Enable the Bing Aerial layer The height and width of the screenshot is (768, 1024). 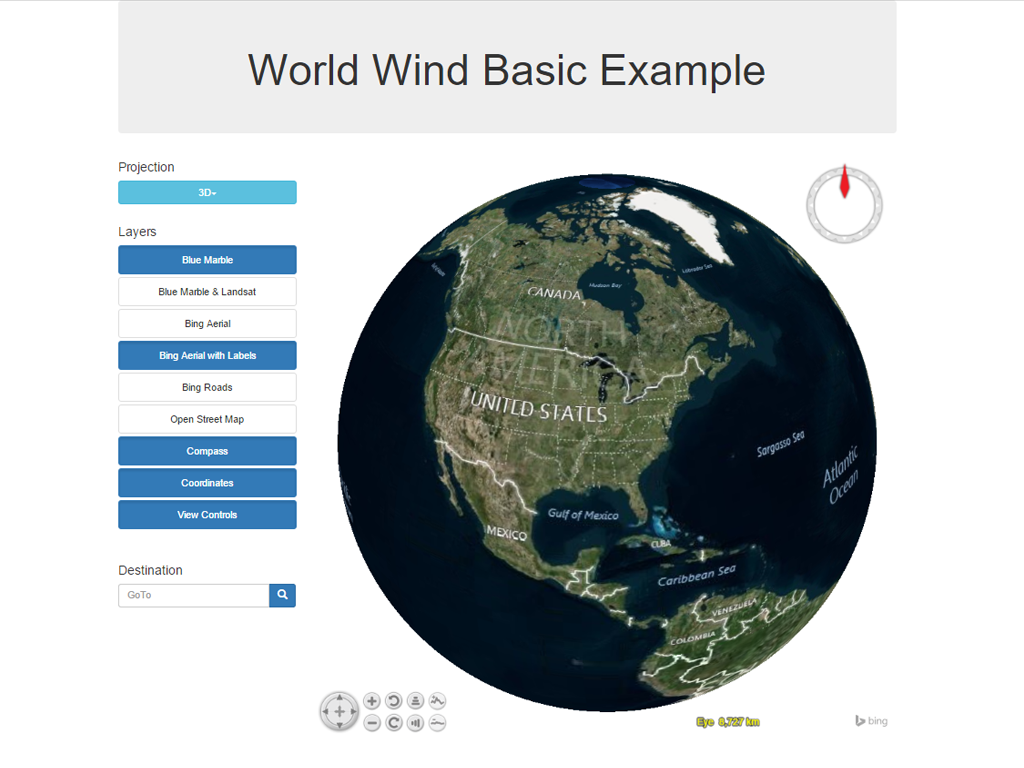pos(207,324)
